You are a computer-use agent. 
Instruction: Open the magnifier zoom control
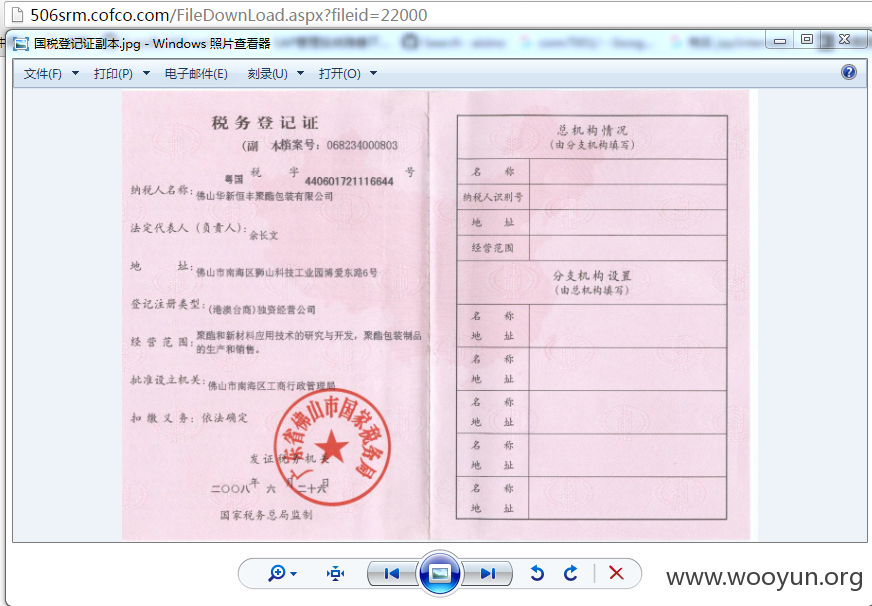click(x=277, y=573)
